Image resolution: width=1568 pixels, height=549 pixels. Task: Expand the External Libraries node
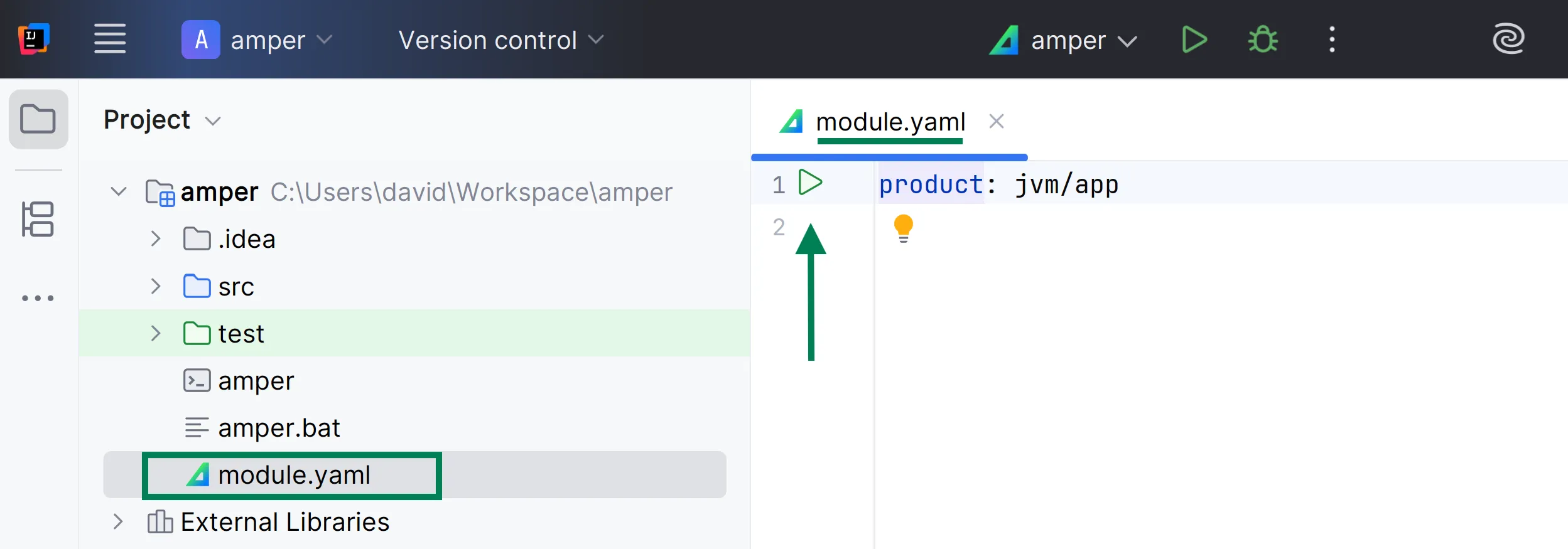(x=117, y=522)
